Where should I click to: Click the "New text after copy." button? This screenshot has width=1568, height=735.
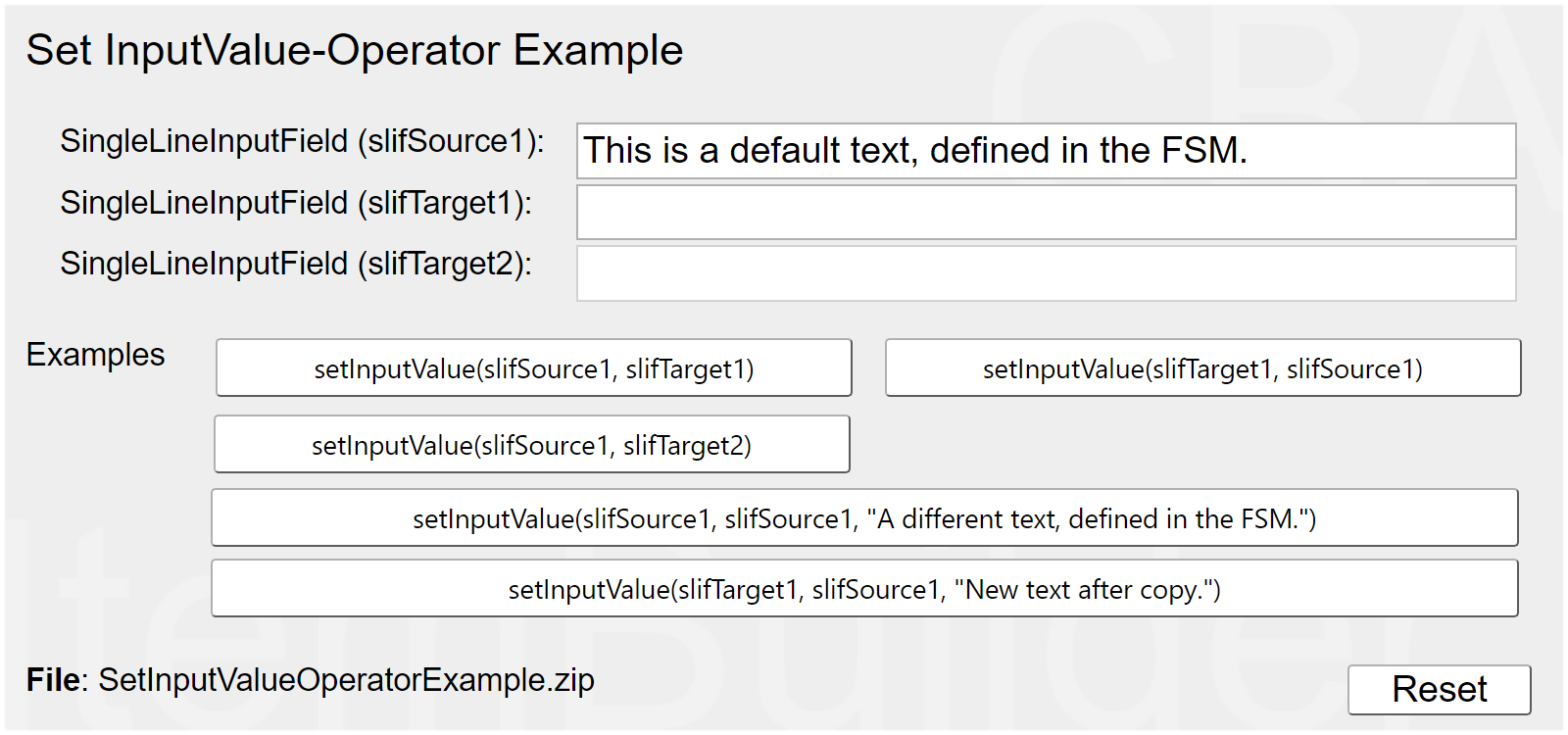click(864, 589)
